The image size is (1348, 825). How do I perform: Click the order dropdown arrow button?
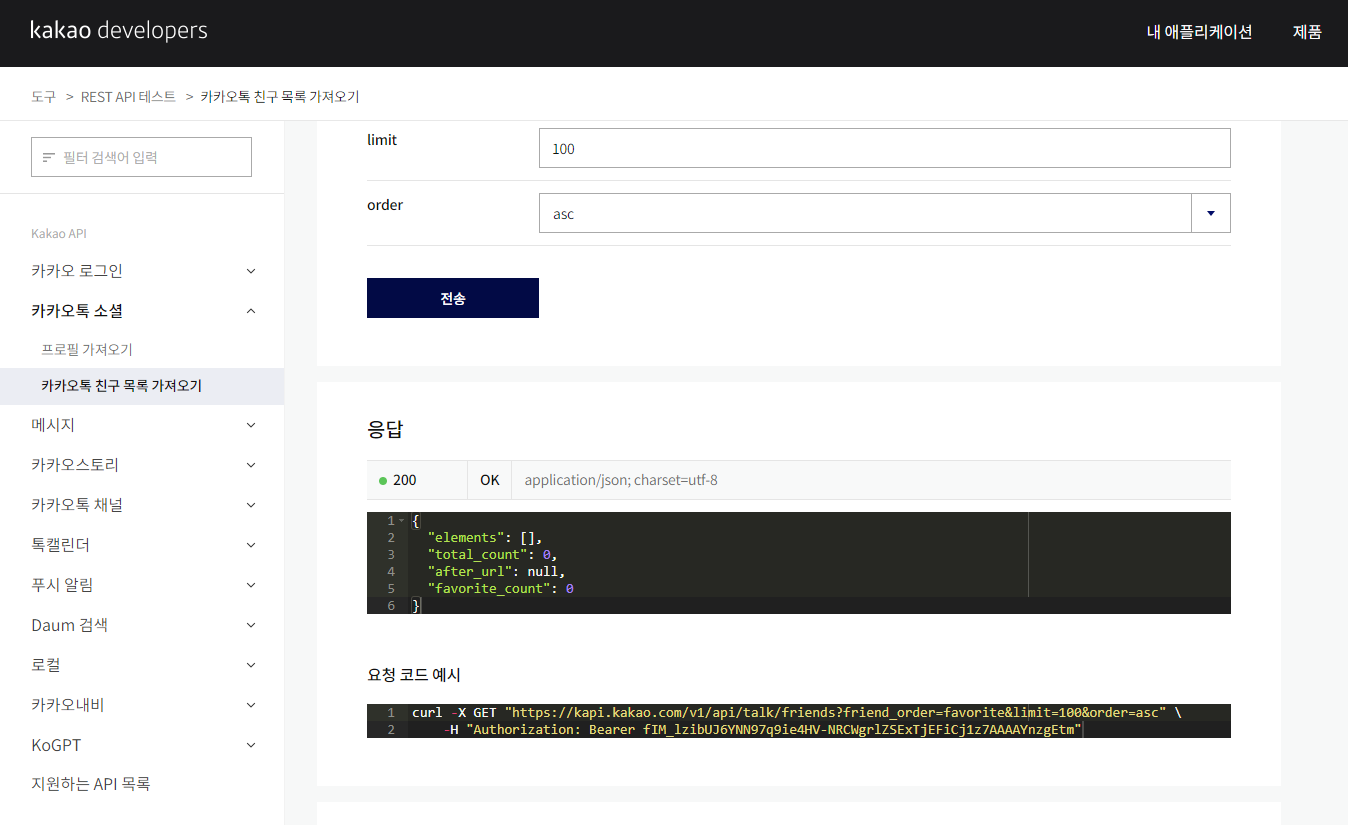point(1211,213)
